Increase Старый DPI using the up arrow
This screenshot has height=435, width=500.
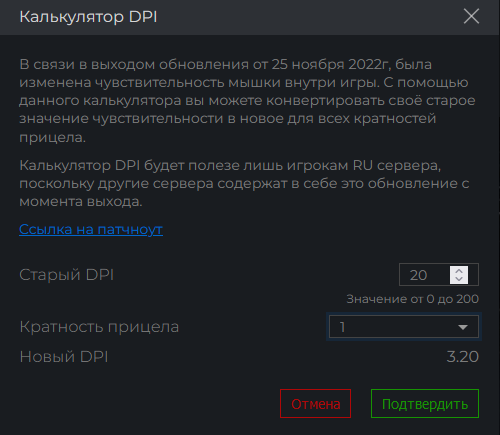459,271
